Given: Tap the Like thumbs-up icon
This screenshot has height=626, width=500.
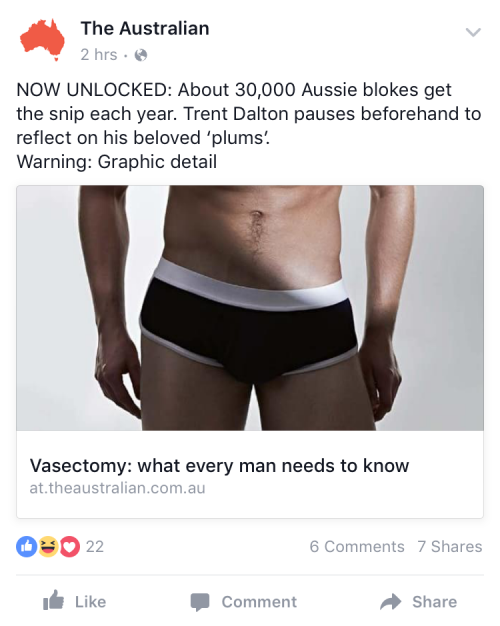Looking at the screenshot, I should click(54, 600).
